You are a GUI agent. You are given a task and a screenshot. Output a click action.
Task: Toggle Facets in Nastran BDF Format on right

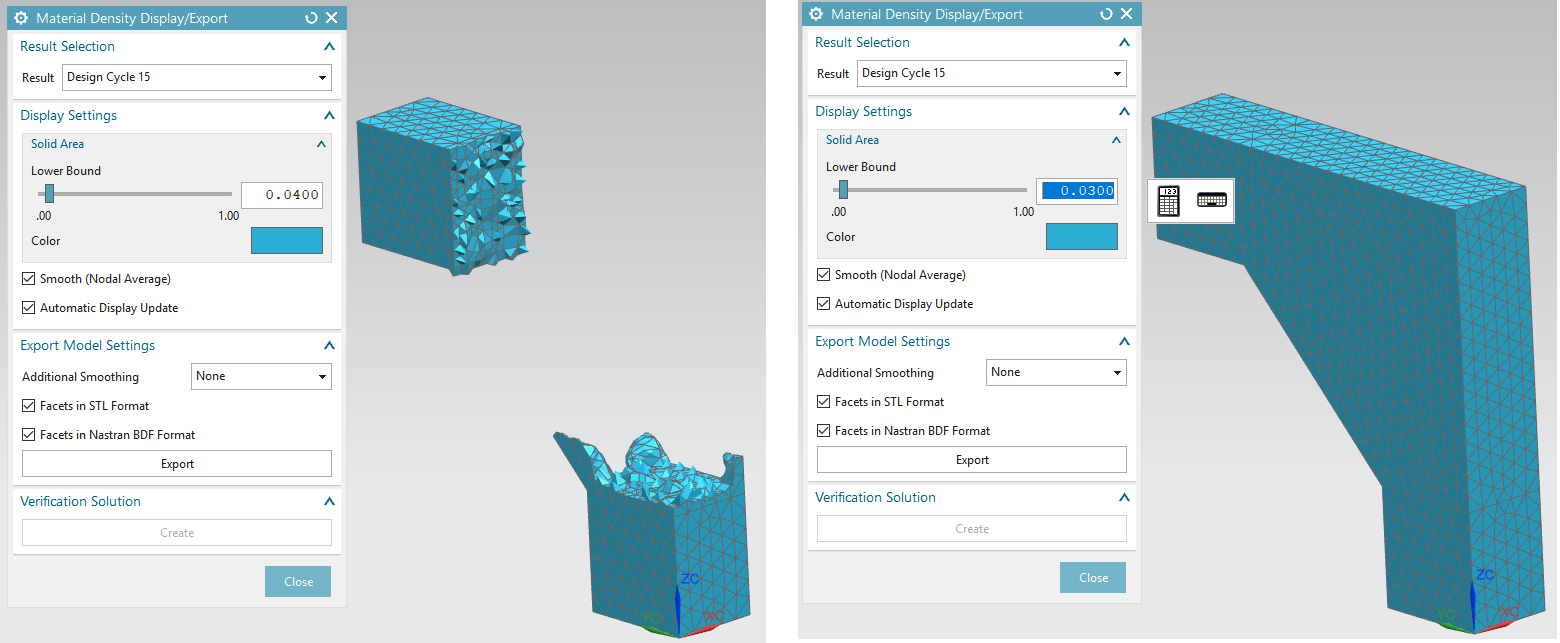point(823,431)
